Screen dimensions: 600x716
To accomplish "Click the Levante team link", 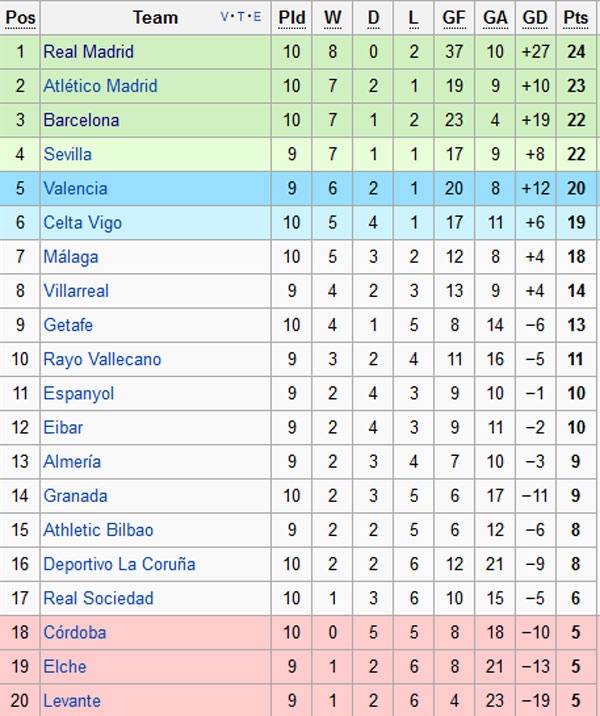I will [72, 700].
